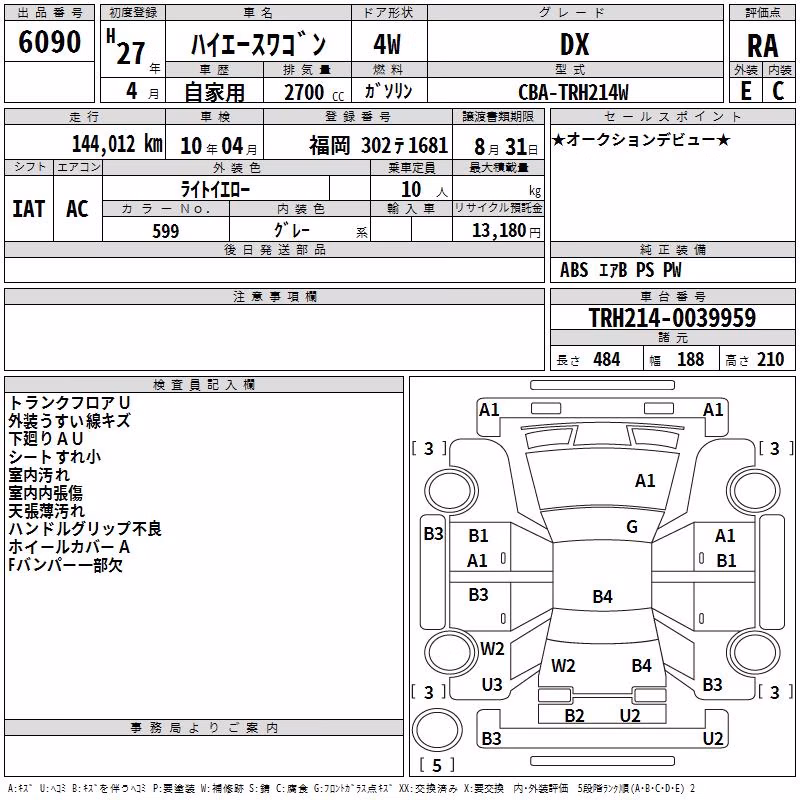Click inspector note Fバンパー一部欠
The width and height of the screenshot is (800, 800).
coord(65,565)
